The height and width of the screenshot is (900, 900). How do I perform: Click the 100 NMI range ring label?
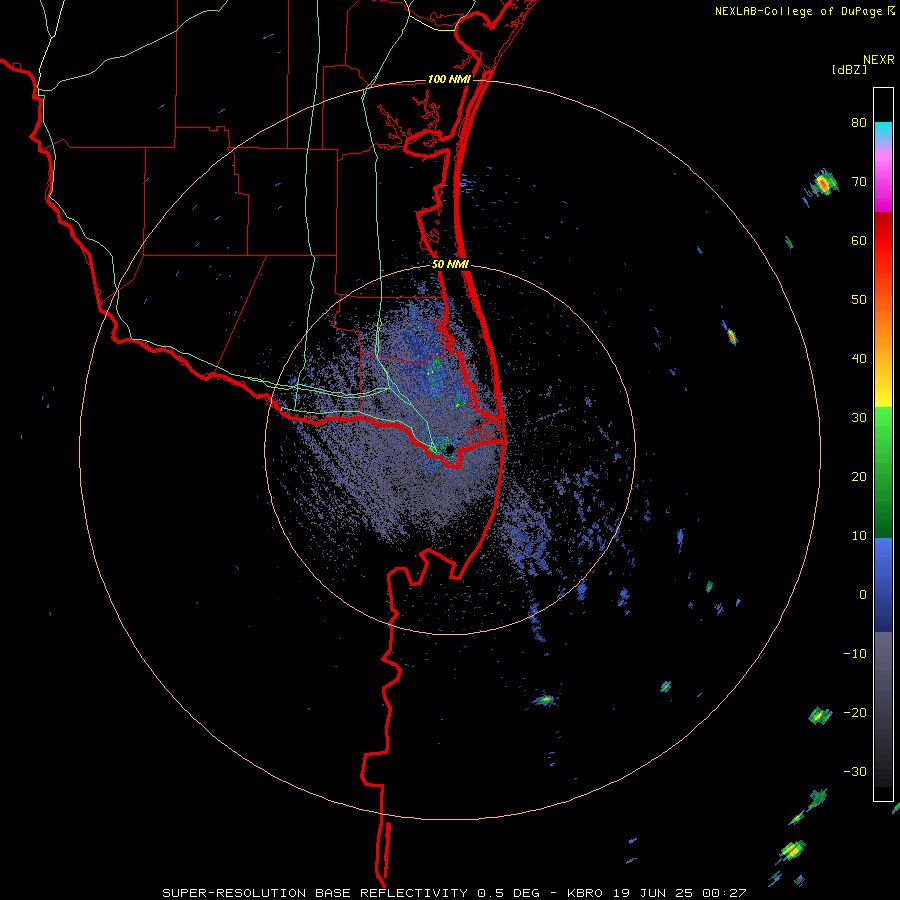(x=449, y=79)
